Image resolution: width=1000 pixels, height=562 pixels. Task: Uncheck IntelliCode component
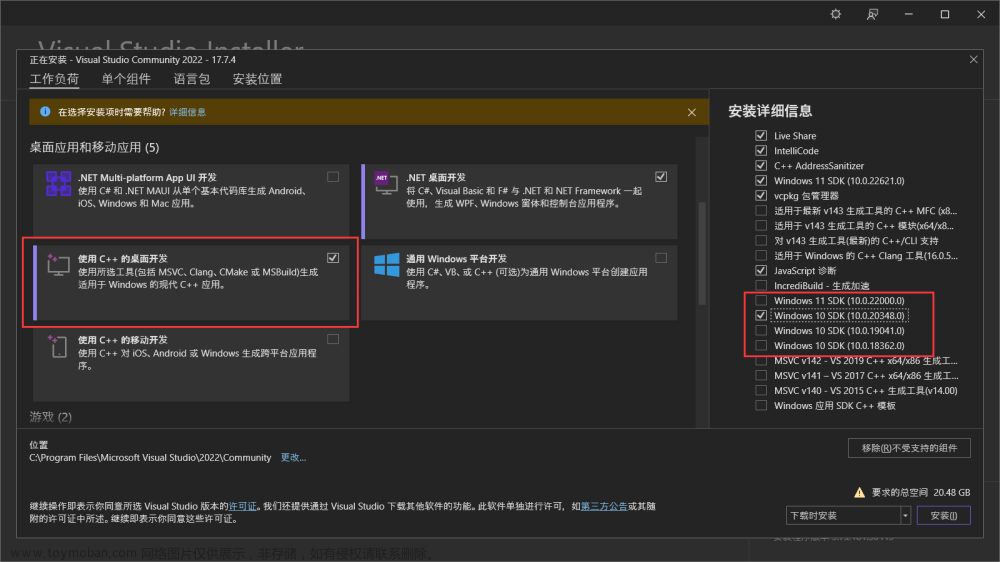pyautogui.click(x=761, y=151)
